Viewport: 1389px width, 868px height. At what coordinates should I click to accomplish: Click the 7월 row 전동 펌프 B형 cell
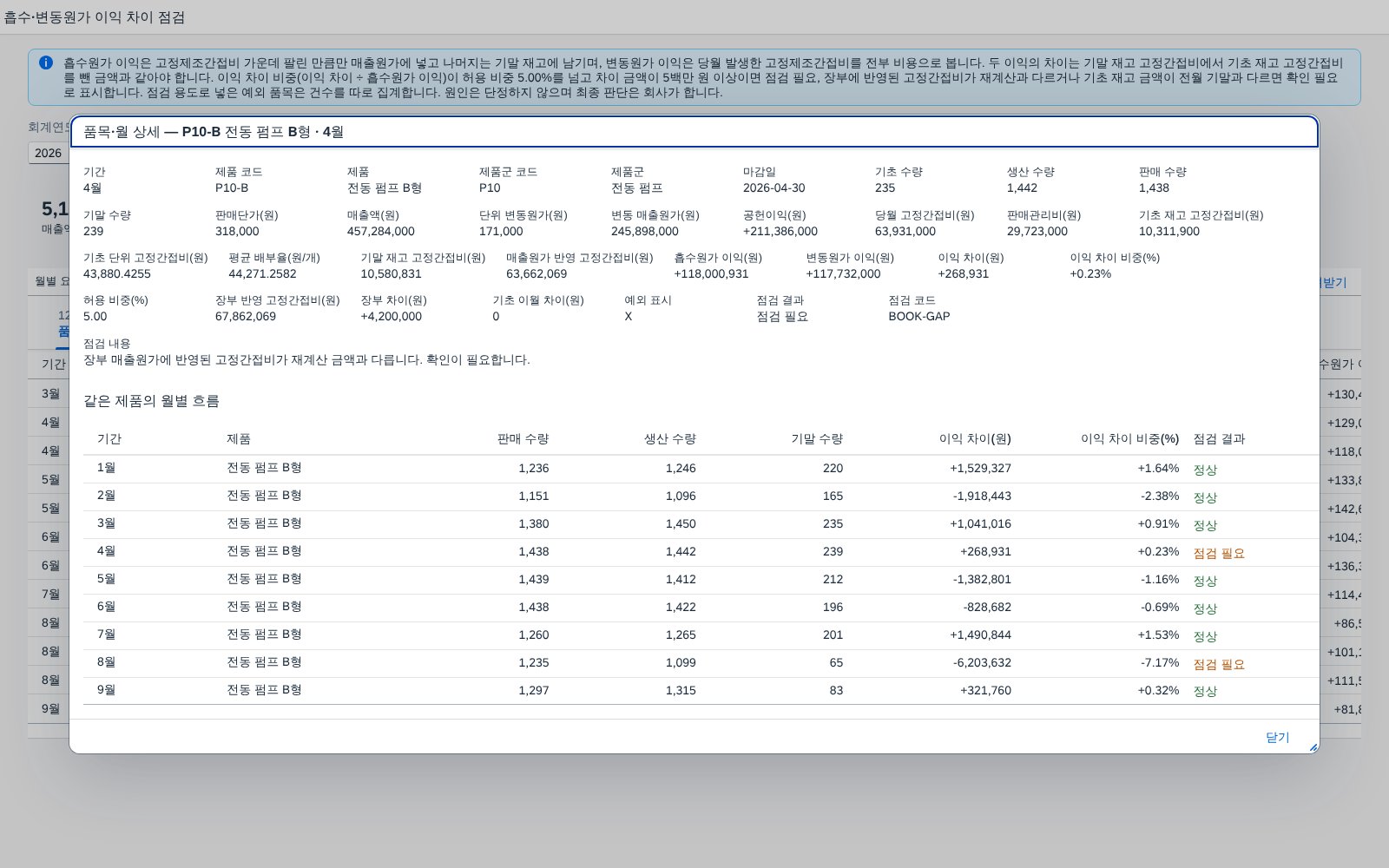pos(264,635)
